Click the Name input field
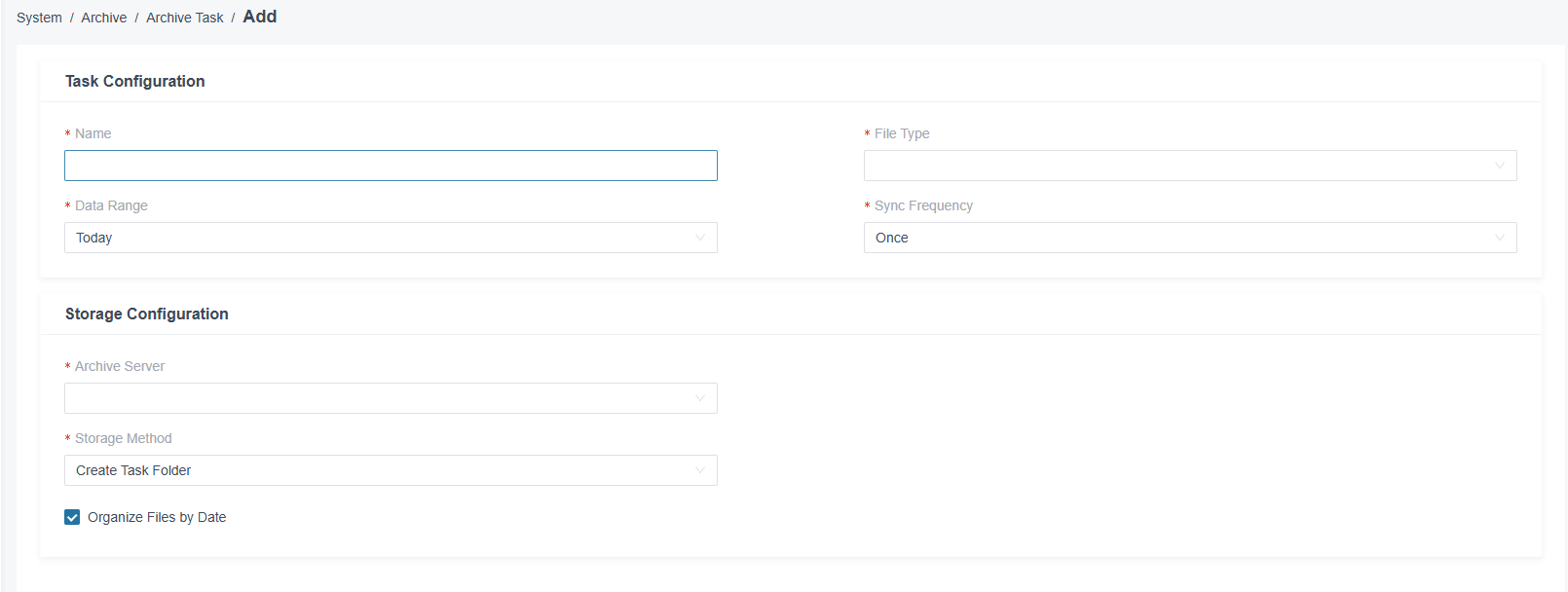 point(391,166)
